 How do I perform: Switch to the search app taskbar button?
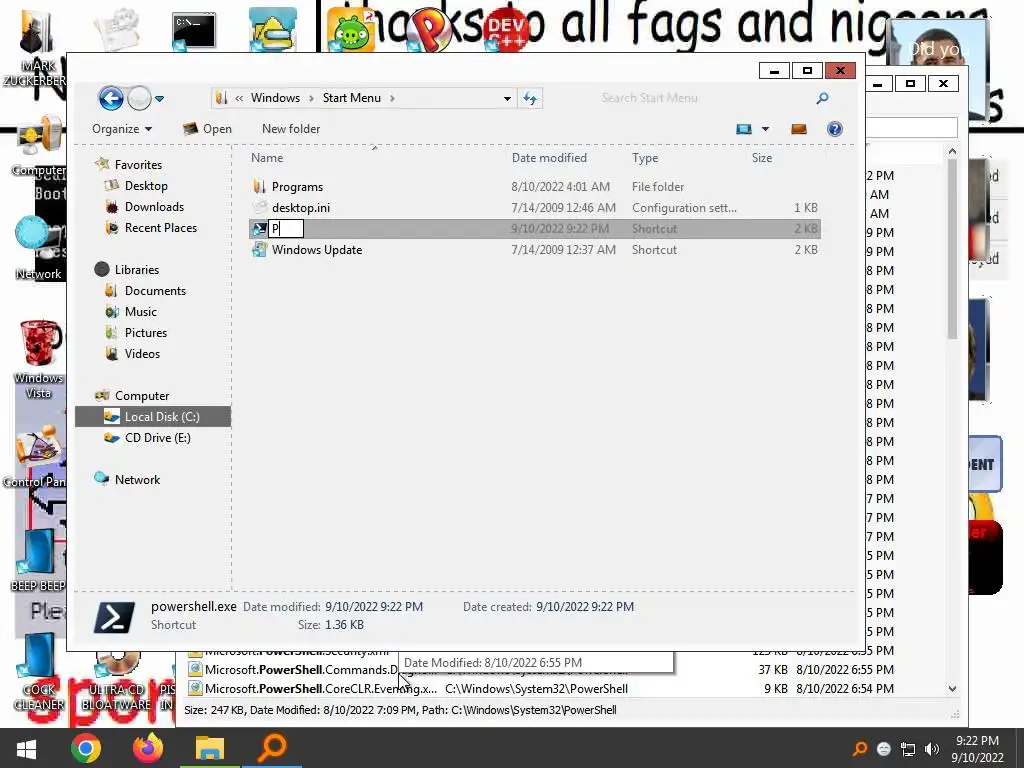[x=272, y=748]
